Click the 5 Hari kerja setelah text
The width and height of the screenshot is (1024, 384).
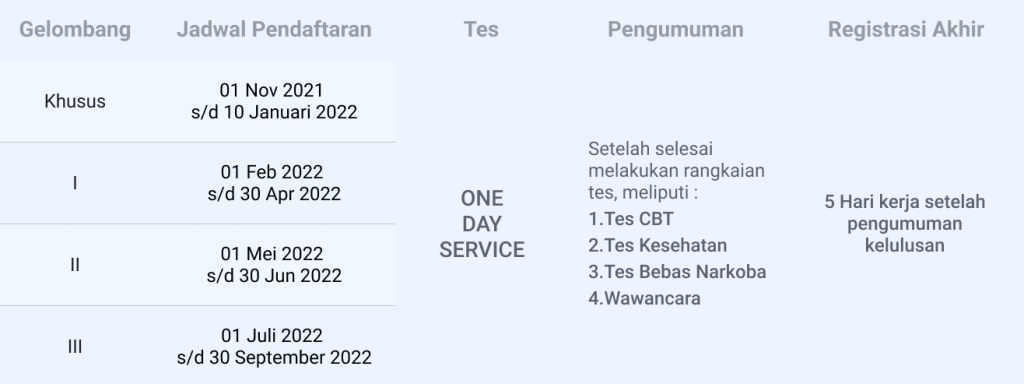904,202
